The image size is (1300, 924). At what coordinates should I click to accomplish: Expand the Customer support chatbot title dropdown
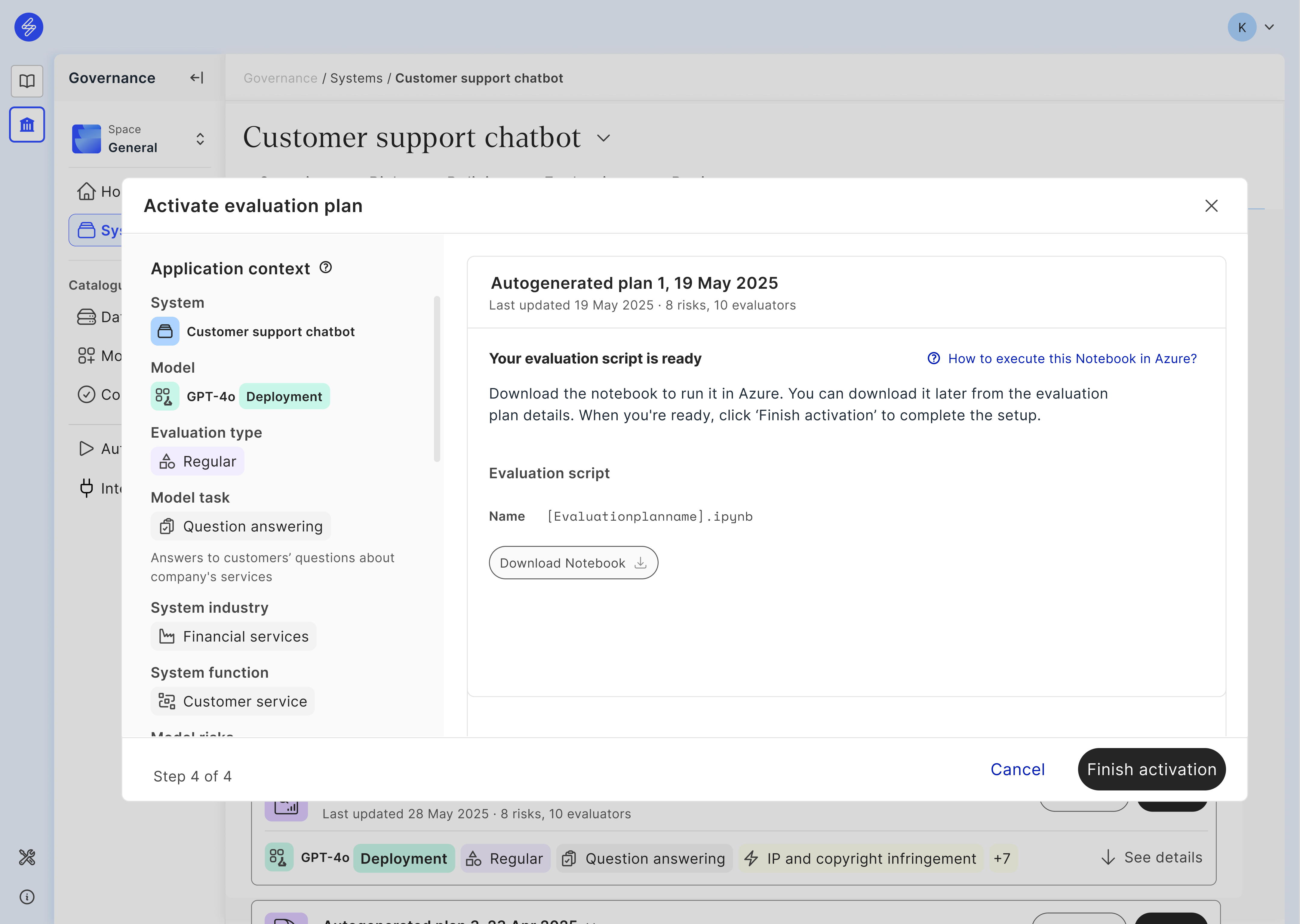(604, 138)
